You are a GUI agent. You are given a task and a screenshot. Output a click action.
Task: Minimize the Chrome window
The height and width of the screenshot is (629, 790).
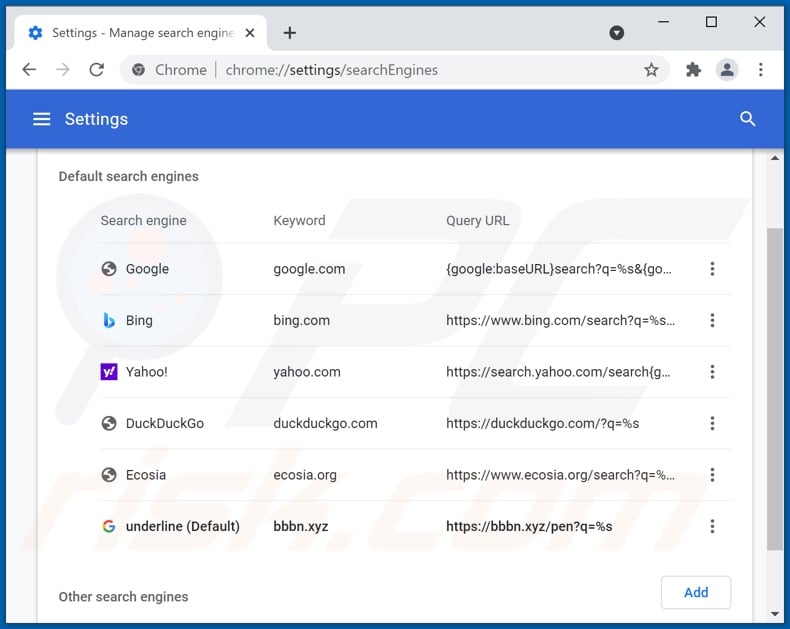(664, 22)
